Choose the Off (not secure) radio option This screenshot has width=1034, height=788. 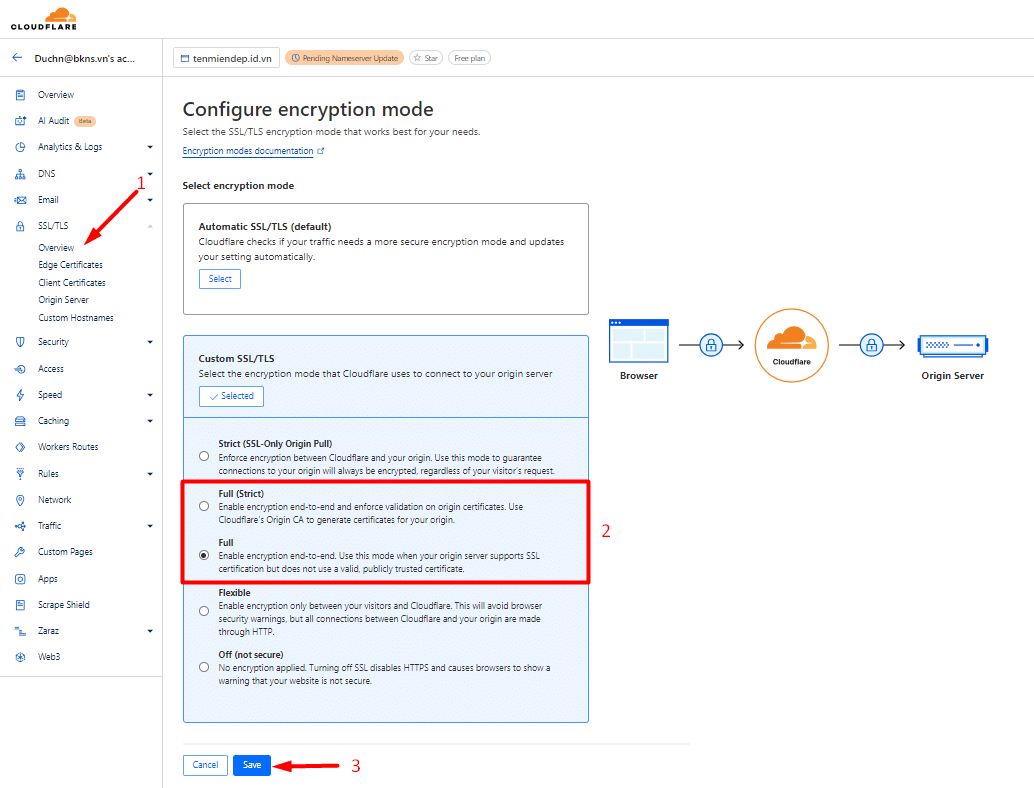coord(204,667)
